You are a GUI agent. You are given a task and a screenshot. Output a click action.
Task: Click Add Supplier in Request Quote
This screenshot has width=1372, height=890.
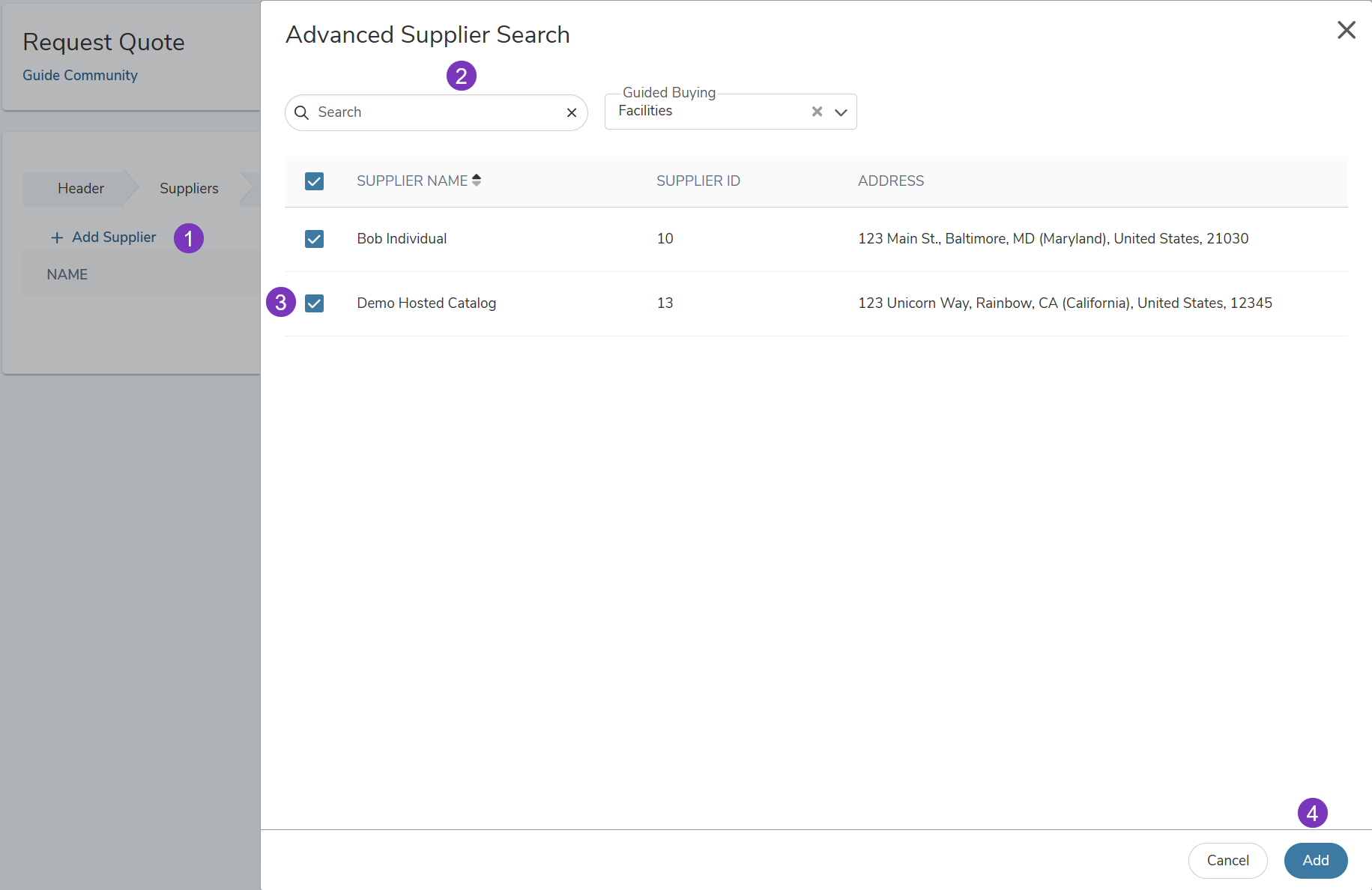(114, 237)
